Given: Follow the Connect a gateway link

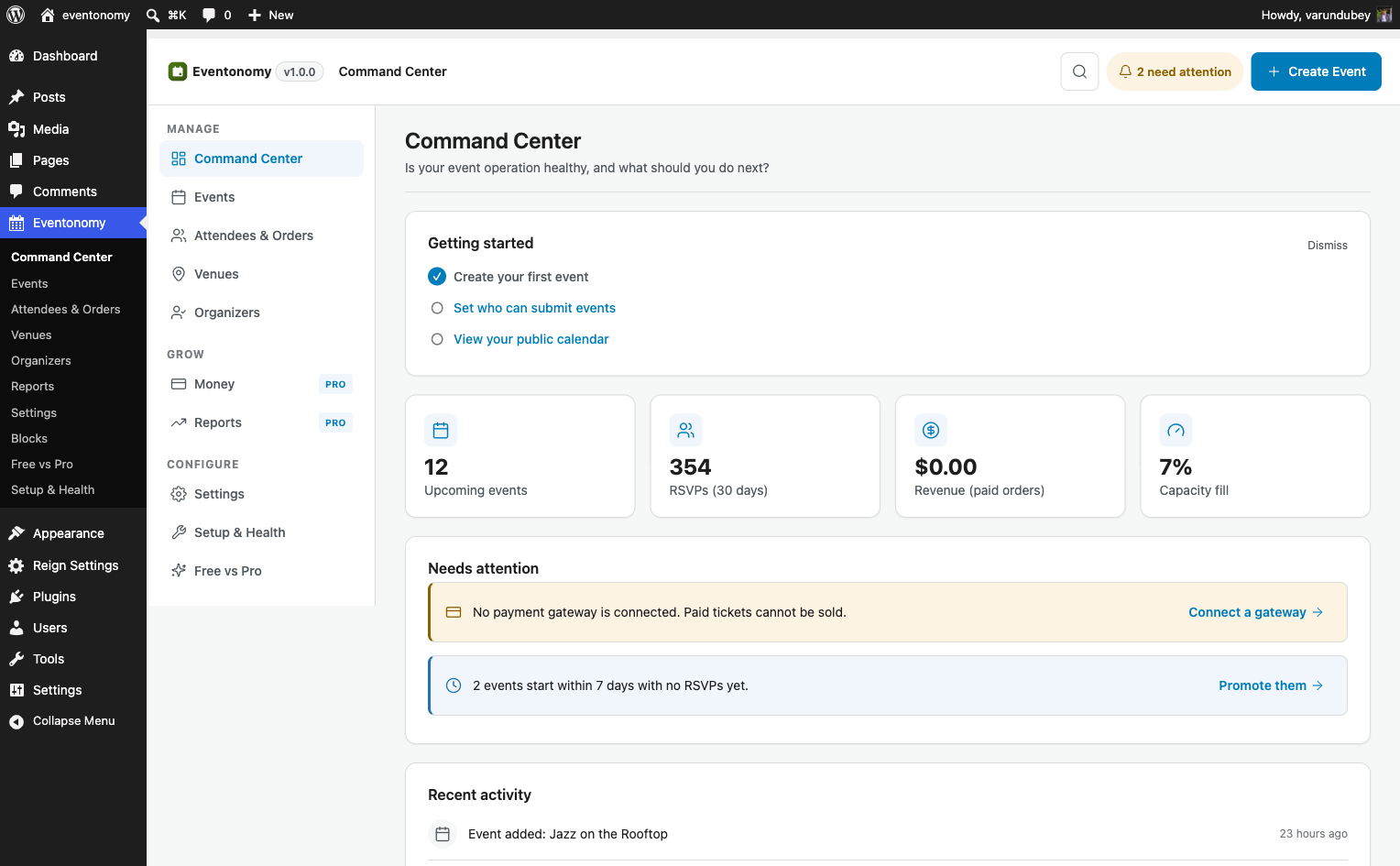Looking at the screenshot, I should pos(1255,612).
